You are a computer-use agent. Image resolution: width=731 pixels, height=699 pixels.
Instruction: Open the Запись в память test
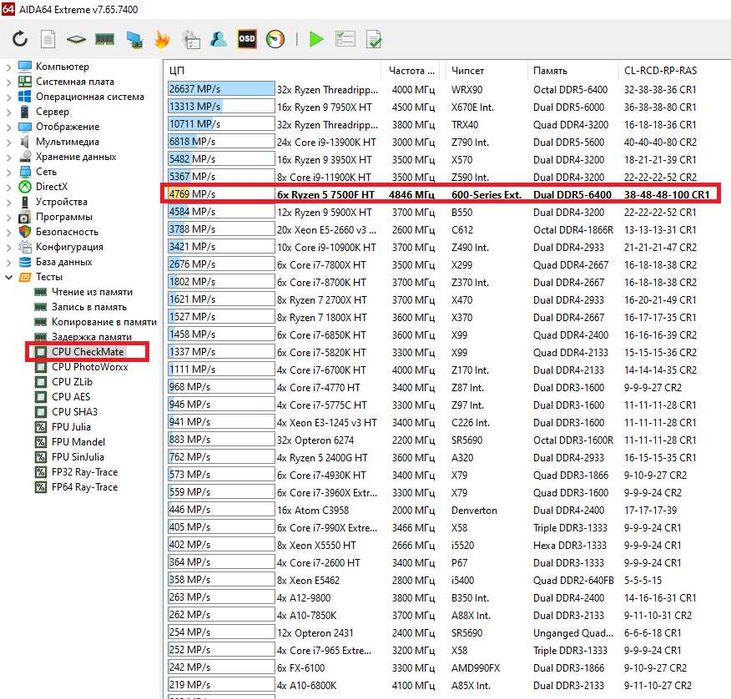pos(89,307)
